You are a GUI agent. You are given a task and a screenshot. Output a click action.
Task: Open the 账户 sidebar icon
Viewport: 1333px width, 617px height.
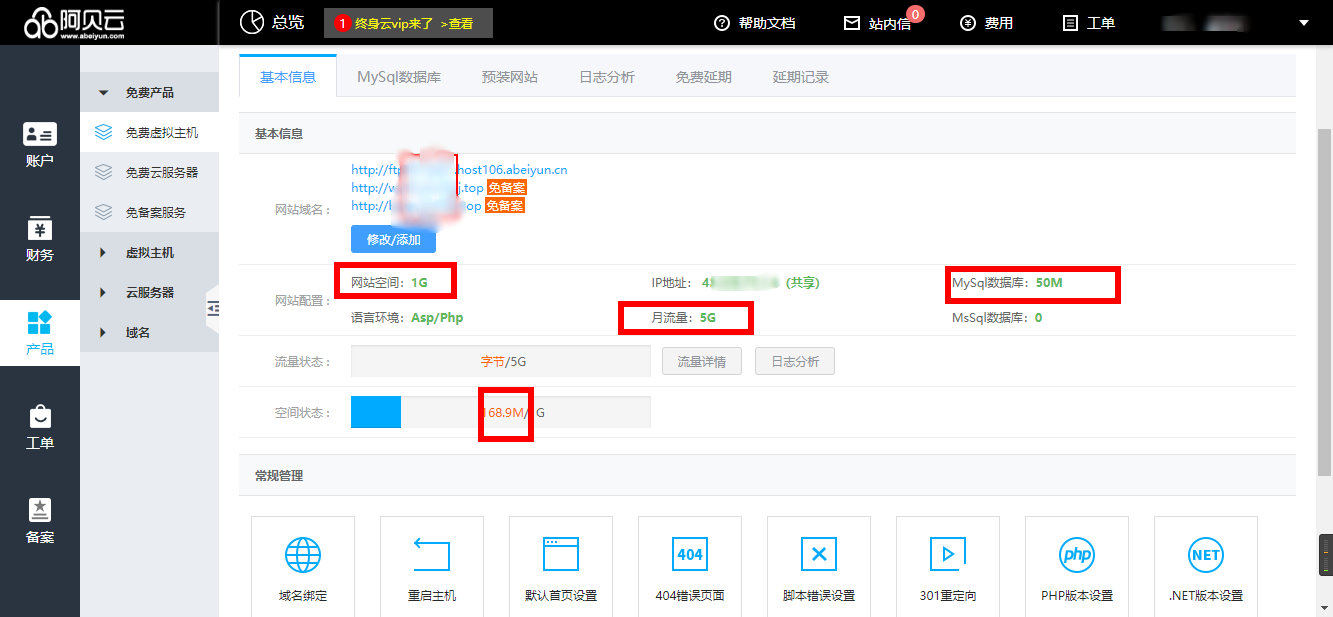(x=40, y=135)
